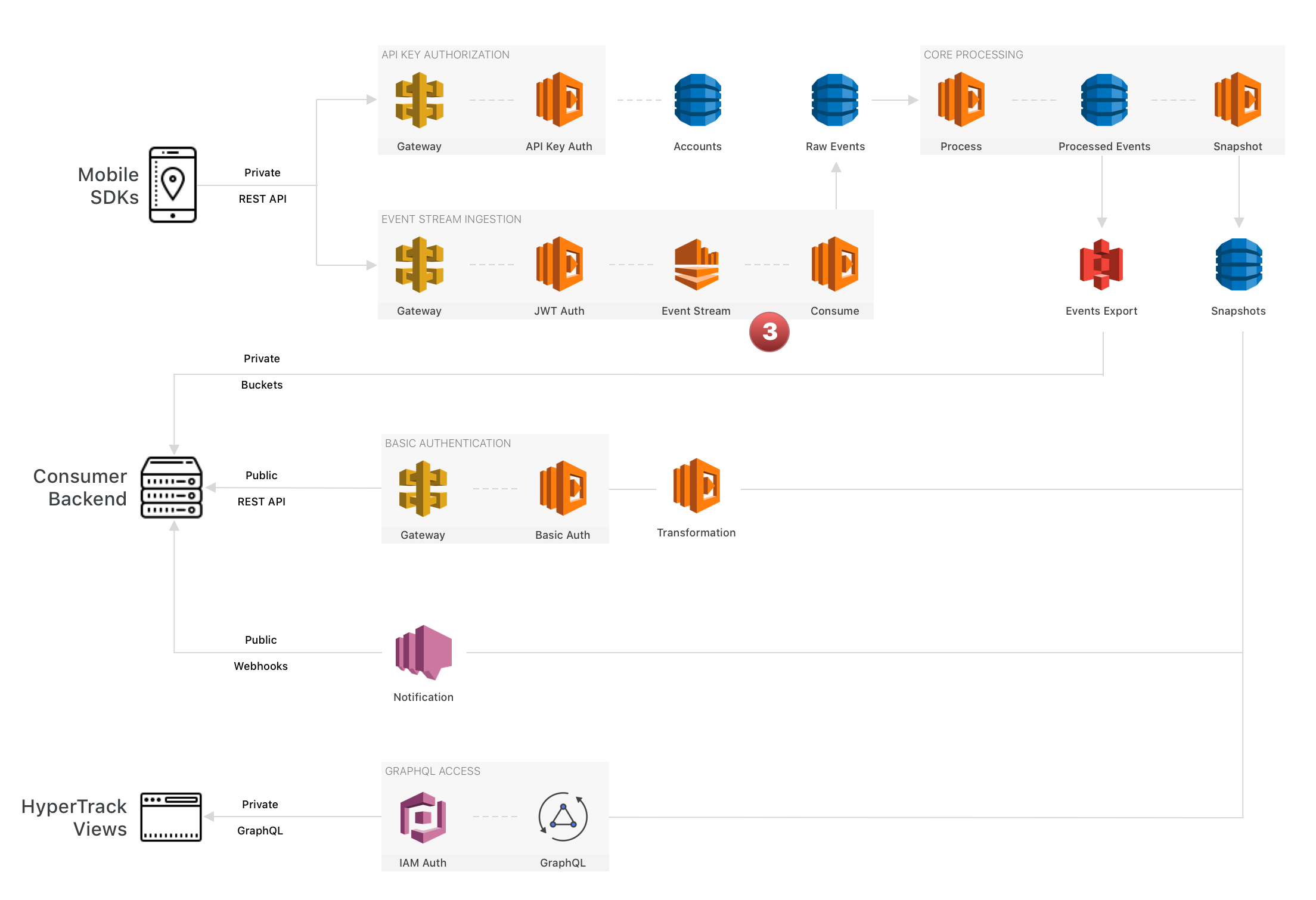
Task: Click the JWT Auth Lambda icon
Action: coord(559,265)
